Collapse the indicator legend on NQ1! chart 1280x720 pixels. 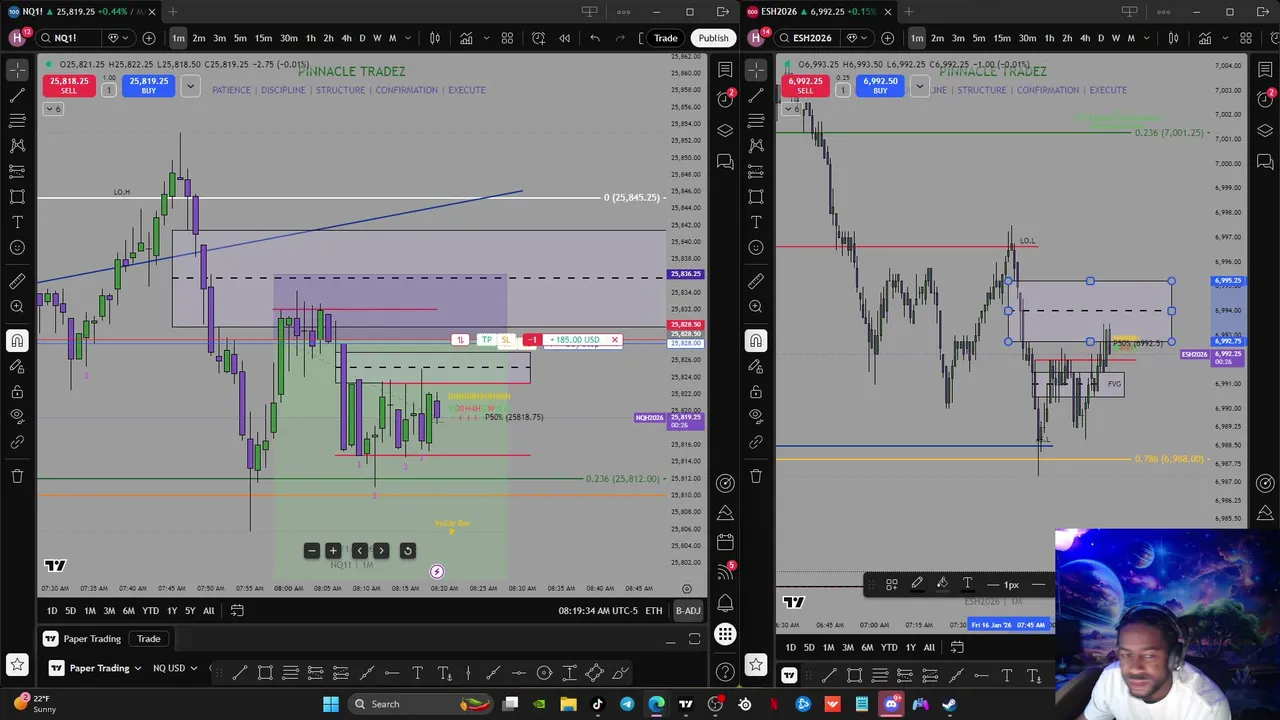pyautogui.click(x=53, y=109)
